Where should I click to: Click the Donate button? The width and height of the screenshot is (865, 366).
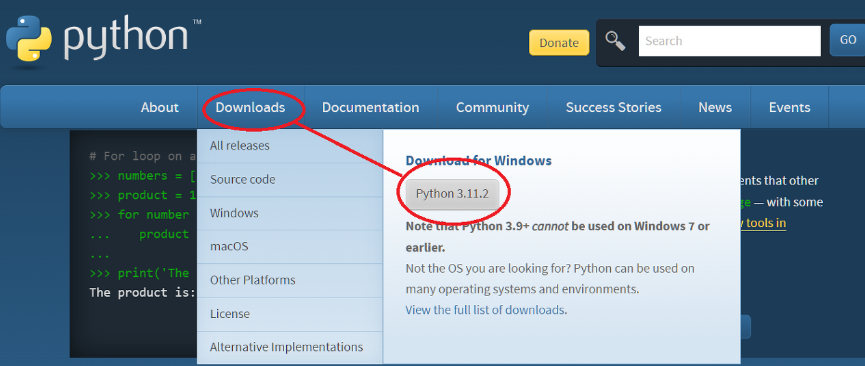[559, 43]
